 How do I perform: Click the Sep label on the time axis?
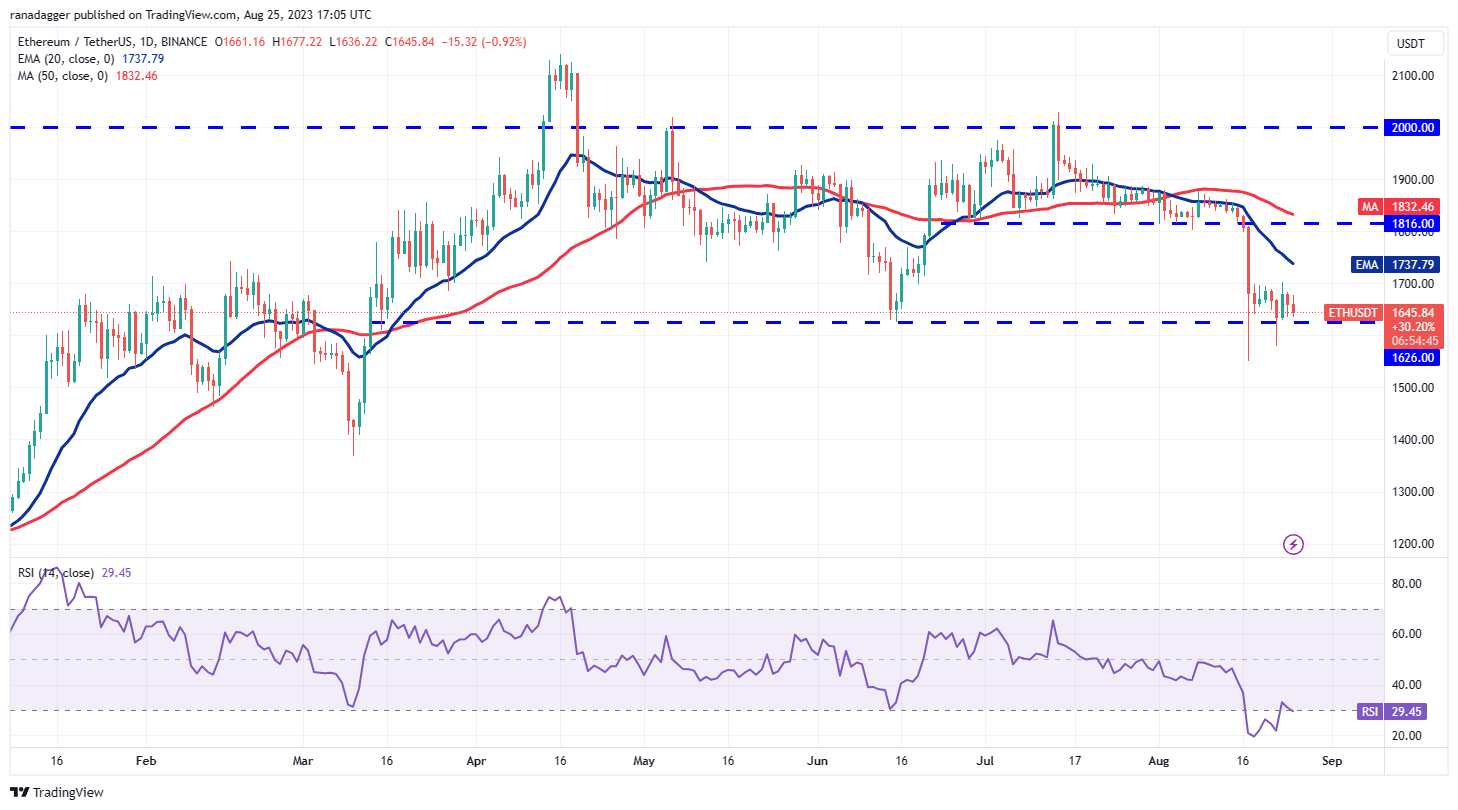(x=1331, y=761)
